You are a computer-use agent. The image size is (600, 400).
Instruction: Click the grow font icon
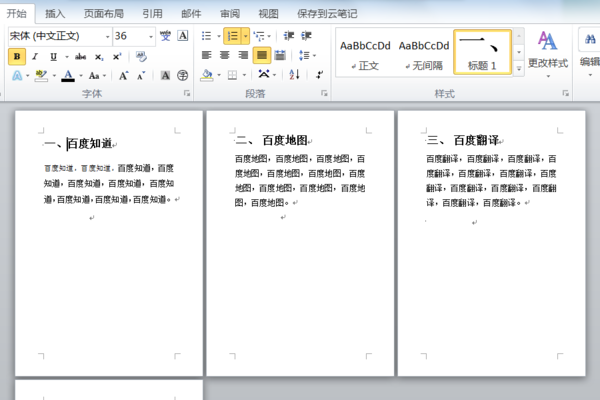tap(123, 75)
